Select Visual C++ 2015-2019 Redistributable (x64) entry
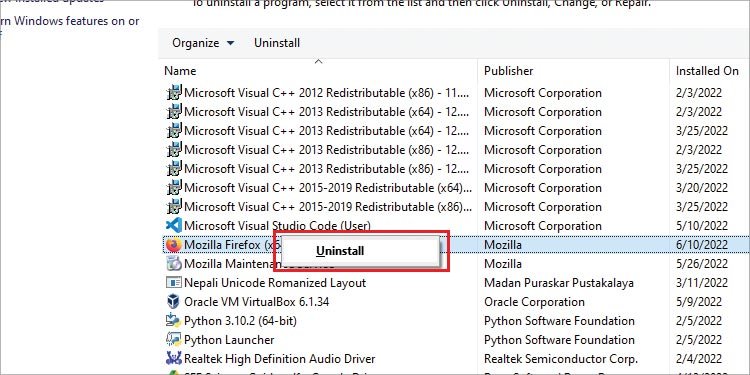 click(x=453, y=188)
